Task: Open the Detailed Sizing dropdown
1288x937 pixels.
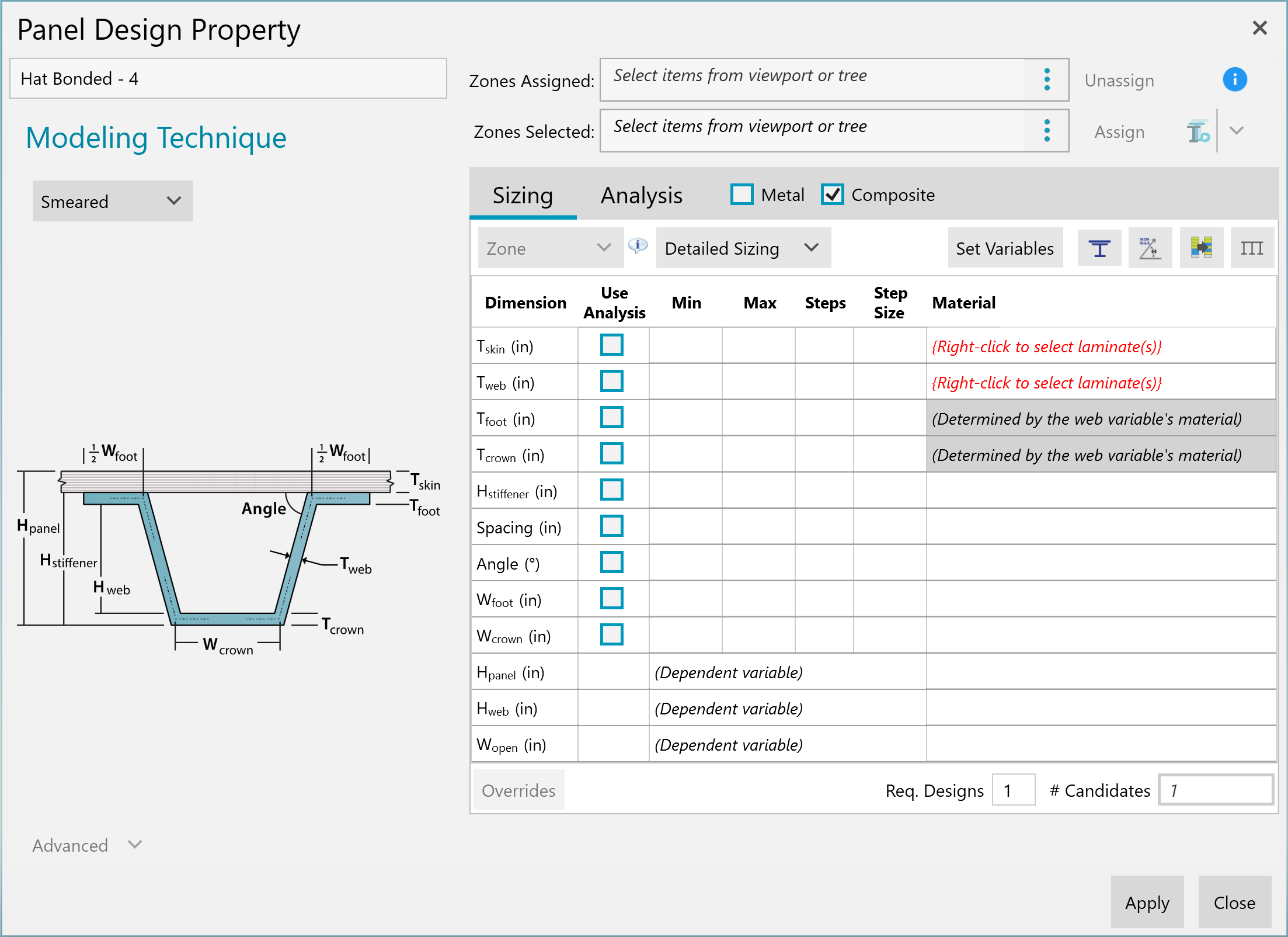Action: pos(743,248)
